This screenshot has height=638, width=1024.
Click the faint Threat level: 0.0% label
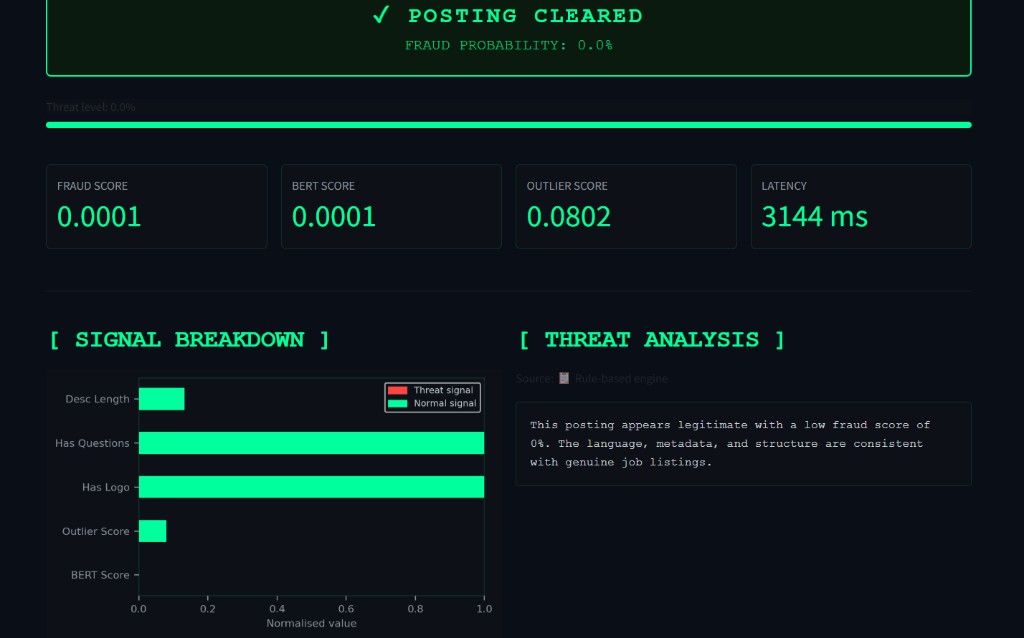pyautogui.click(x=91, y=107)
